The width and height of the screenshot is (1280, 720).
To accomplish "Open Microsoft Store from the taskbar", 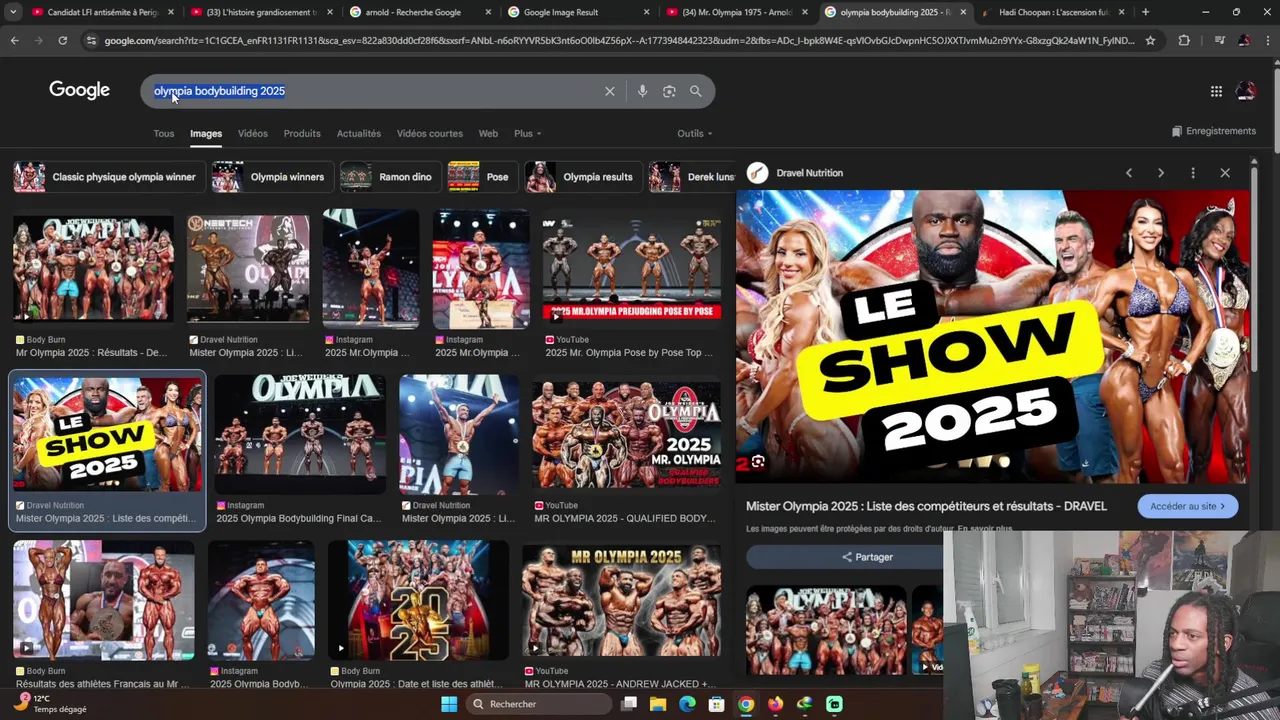I will point(716,704).
